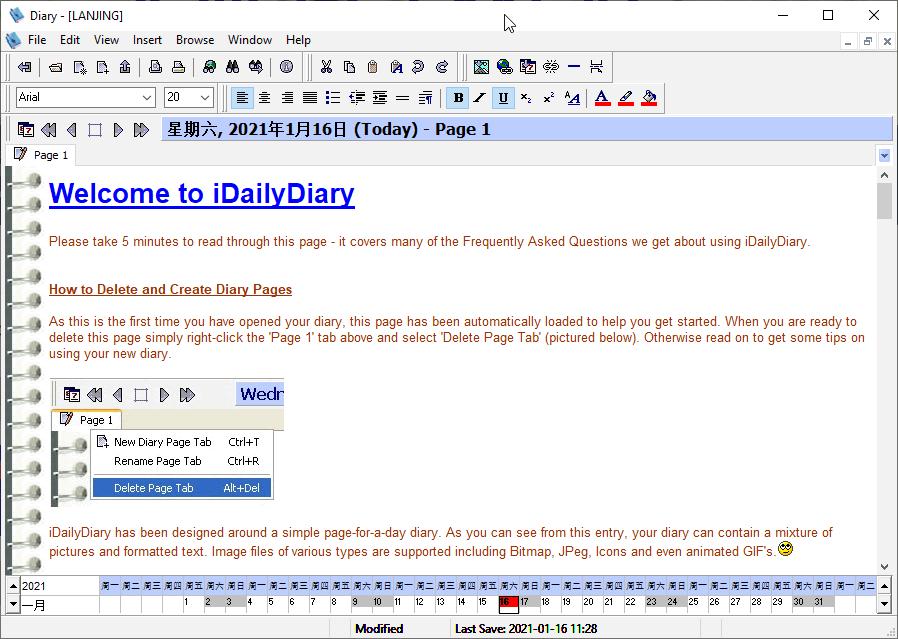Toggle Underline formatting
This screenshot has width=898, height=639.
(503, 98)
